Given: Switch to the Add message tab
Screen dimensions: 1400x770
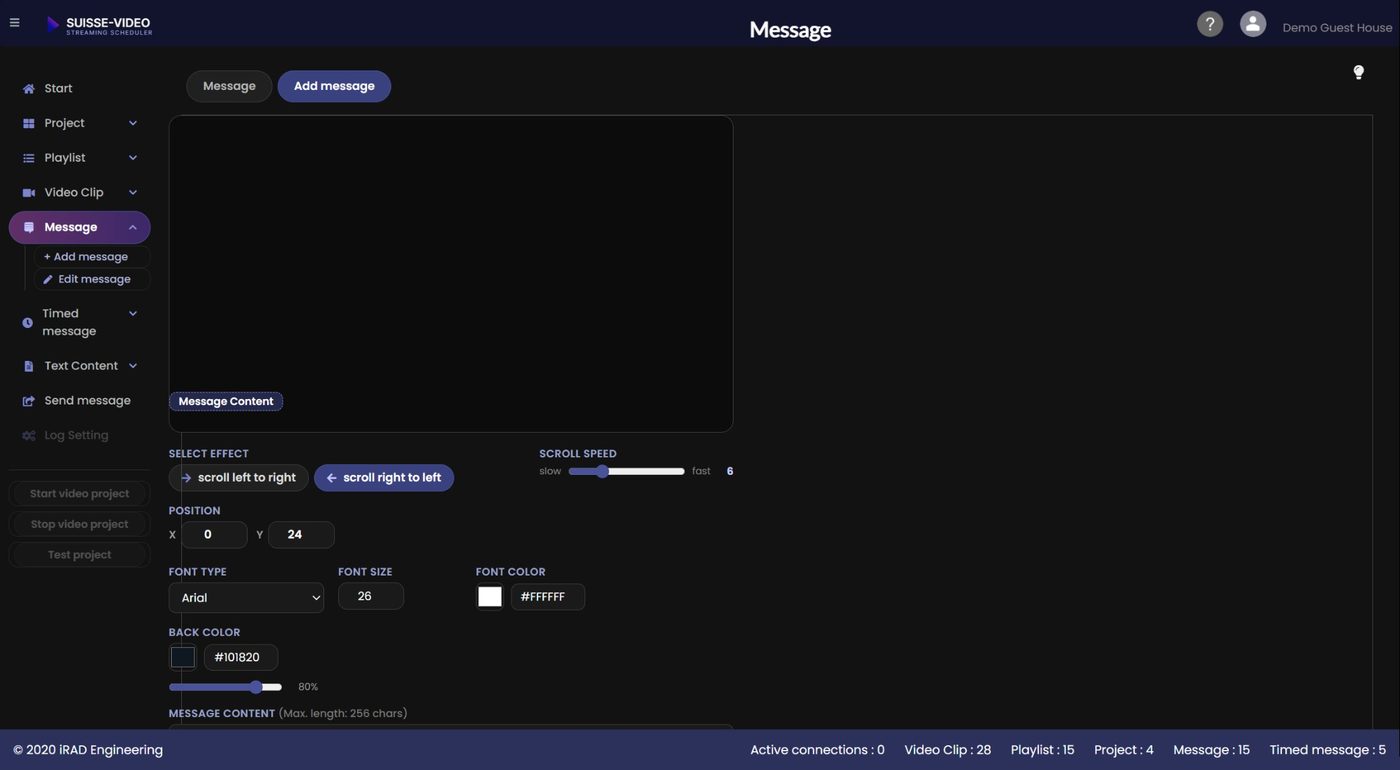Looking at the screenshot, I should pos(334,86).
